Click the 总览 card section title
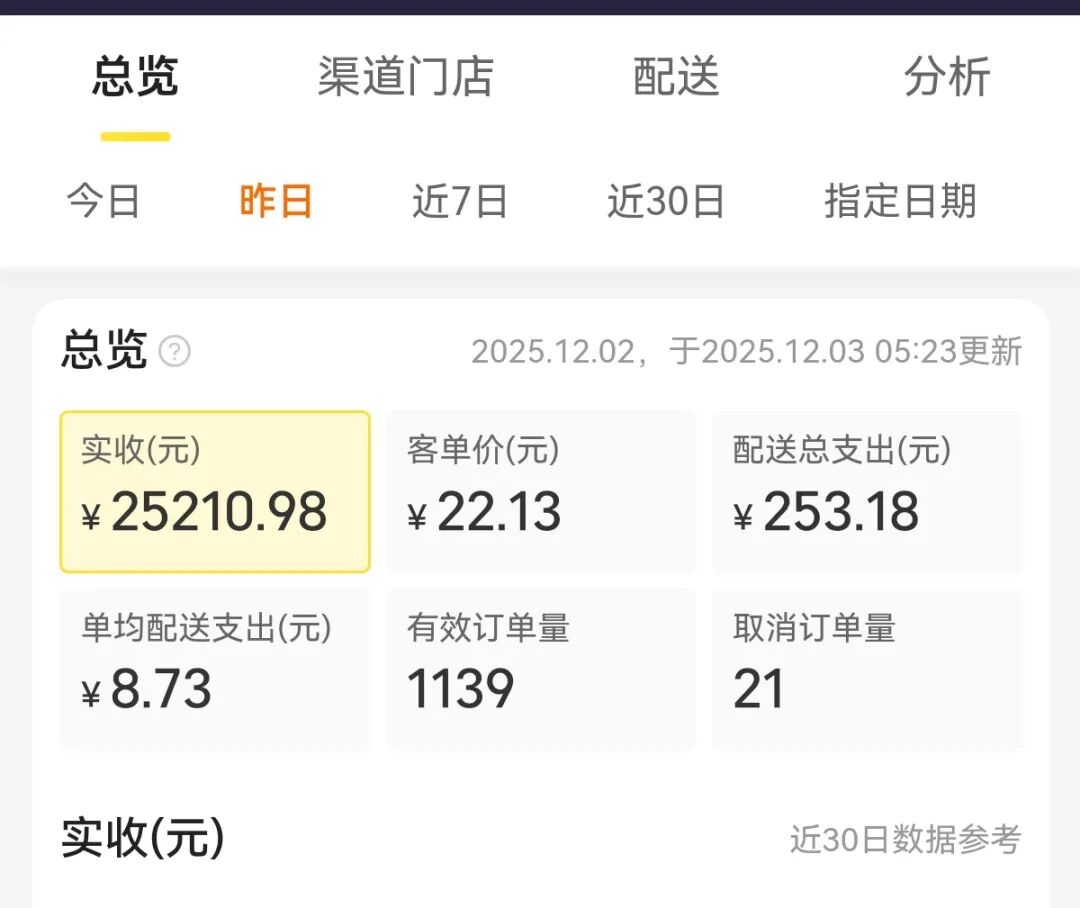This screenshot has width=1080, height=908. pos(104,351)
